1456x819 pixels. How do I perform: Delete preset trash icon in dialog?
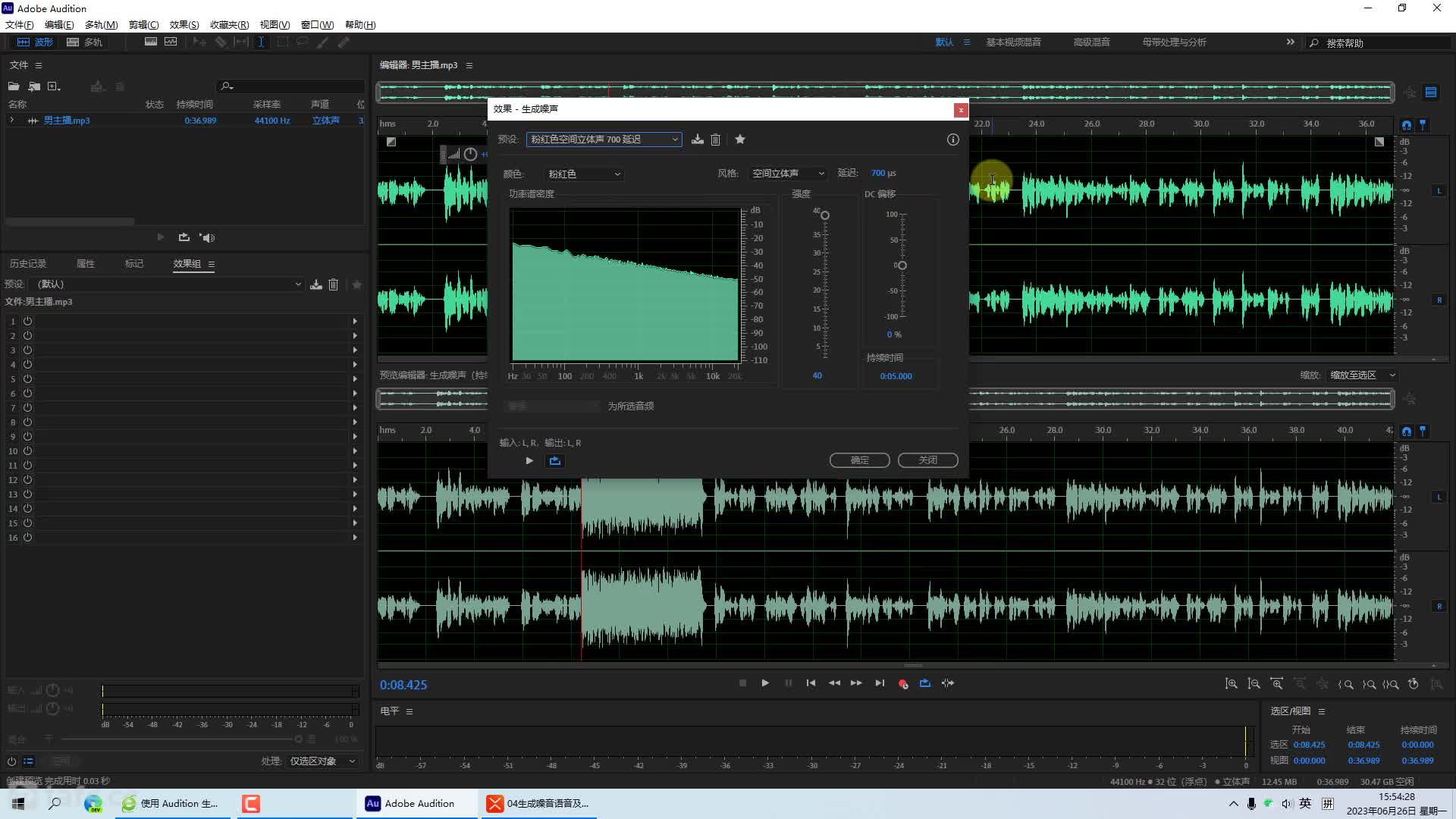tap(715, 140)
